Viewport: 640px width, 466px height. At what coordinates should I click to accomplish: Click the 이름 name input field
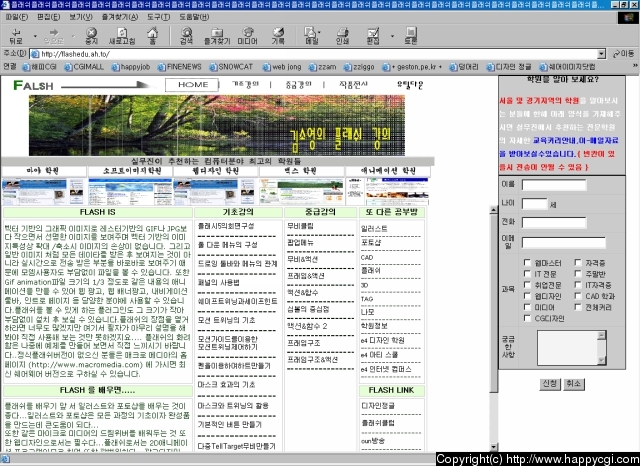coord(554,185)
